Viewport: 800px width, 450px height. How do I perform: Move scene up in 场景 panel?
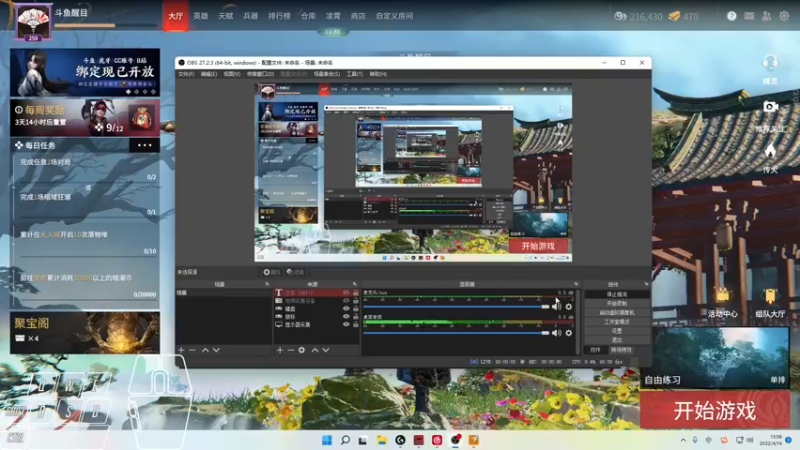[205, 350]
